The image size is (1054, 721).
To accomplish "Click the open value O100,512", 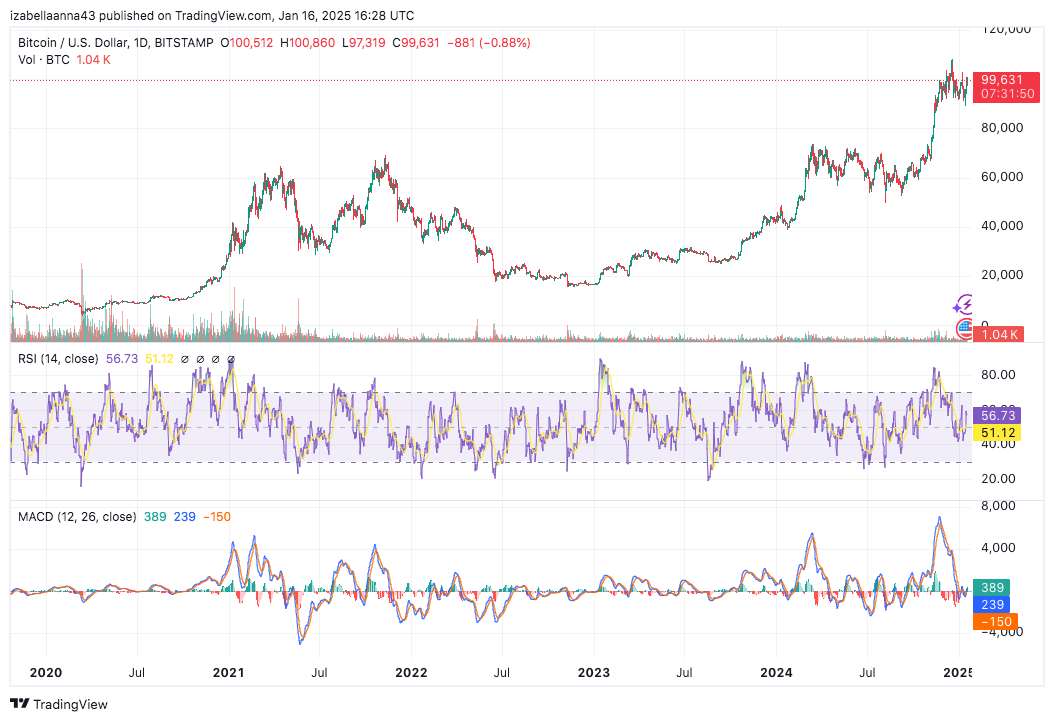I will pos(247,43).
